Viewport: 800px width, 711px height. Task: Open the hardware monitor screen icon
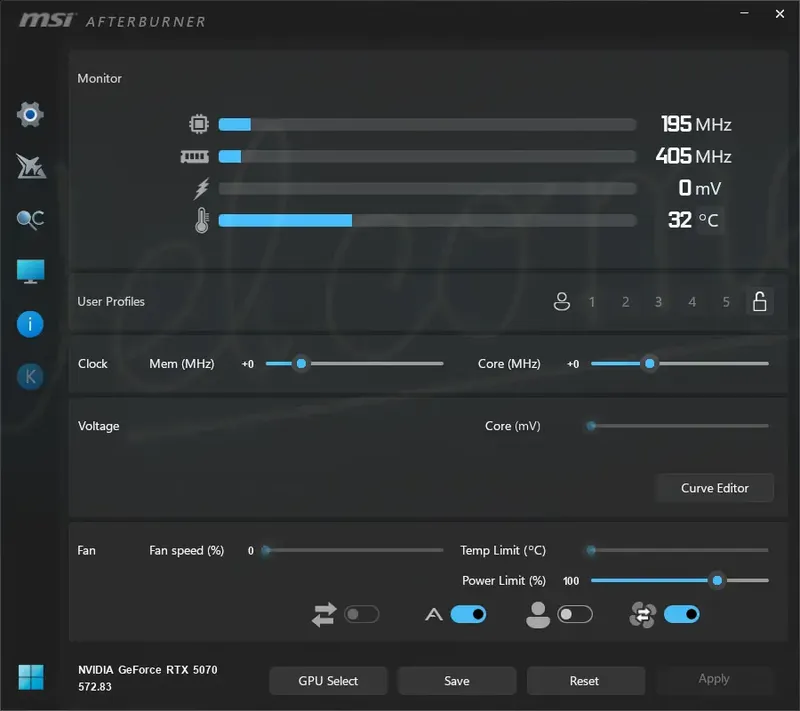[30, 272]
